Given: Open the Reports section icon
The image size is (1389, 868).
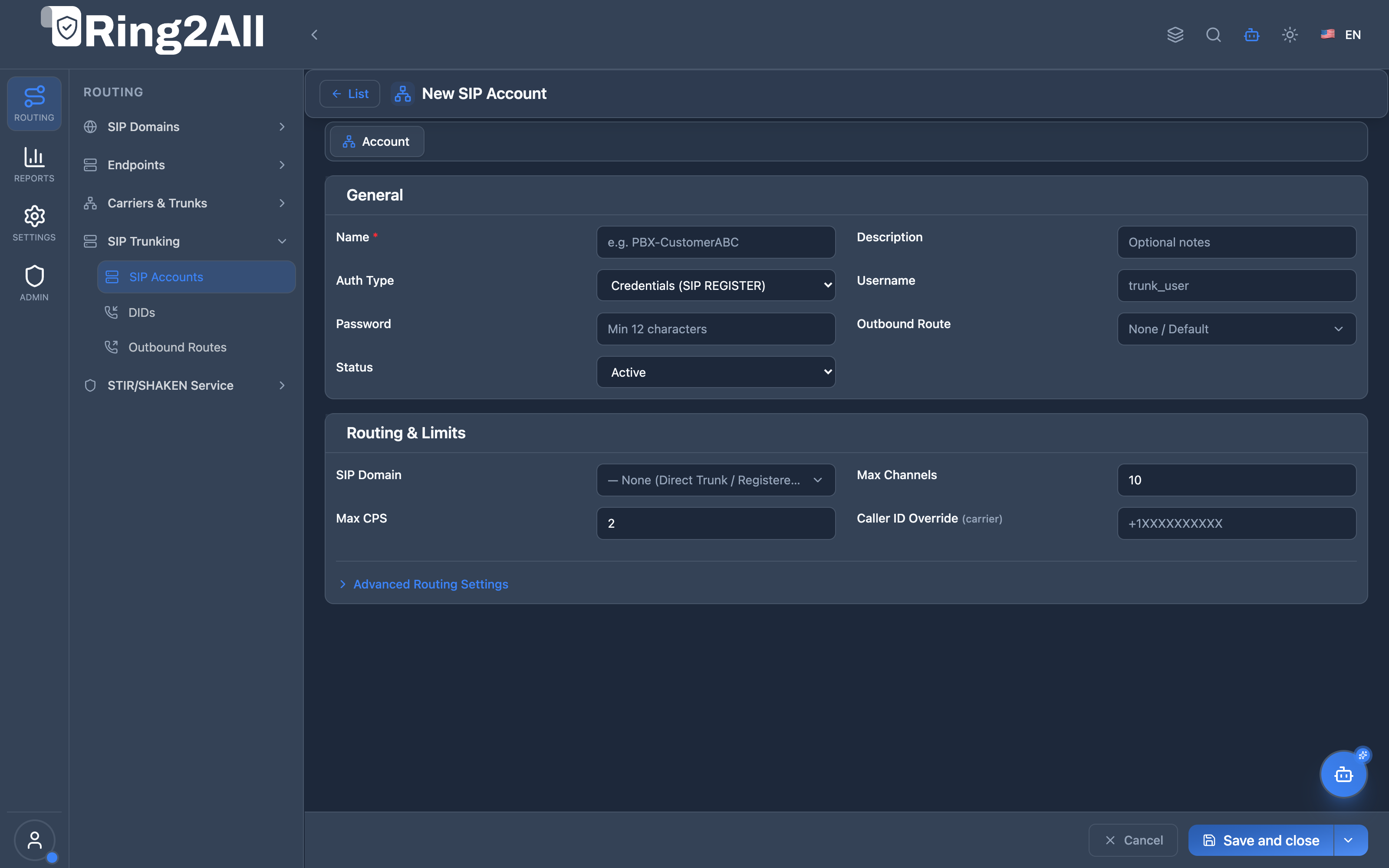Looking at the screenshot, I should coord(34,164).
